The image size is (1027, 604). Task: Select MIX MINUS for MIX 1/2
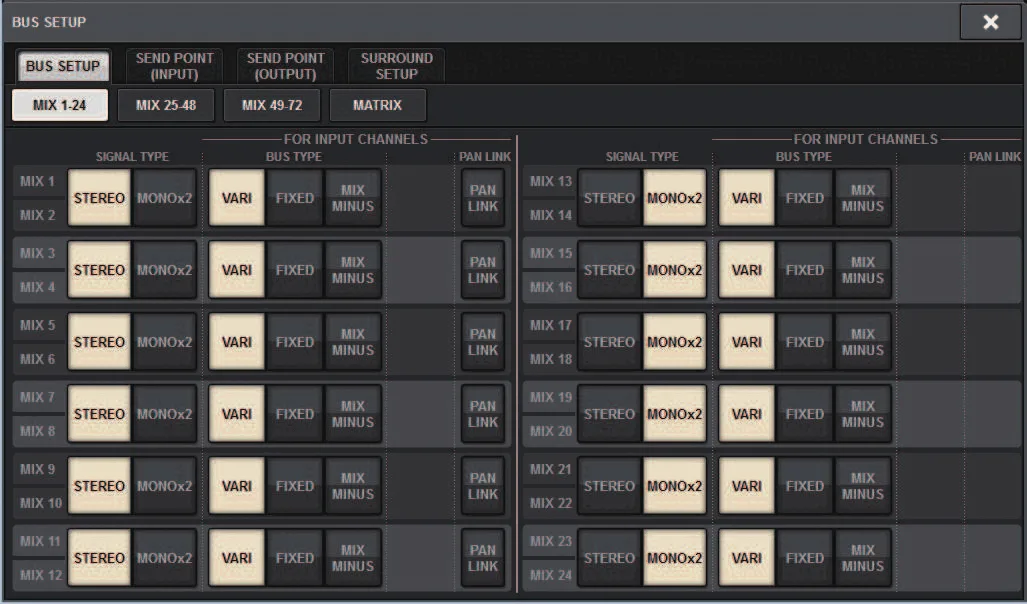click(x=352, y=198)
